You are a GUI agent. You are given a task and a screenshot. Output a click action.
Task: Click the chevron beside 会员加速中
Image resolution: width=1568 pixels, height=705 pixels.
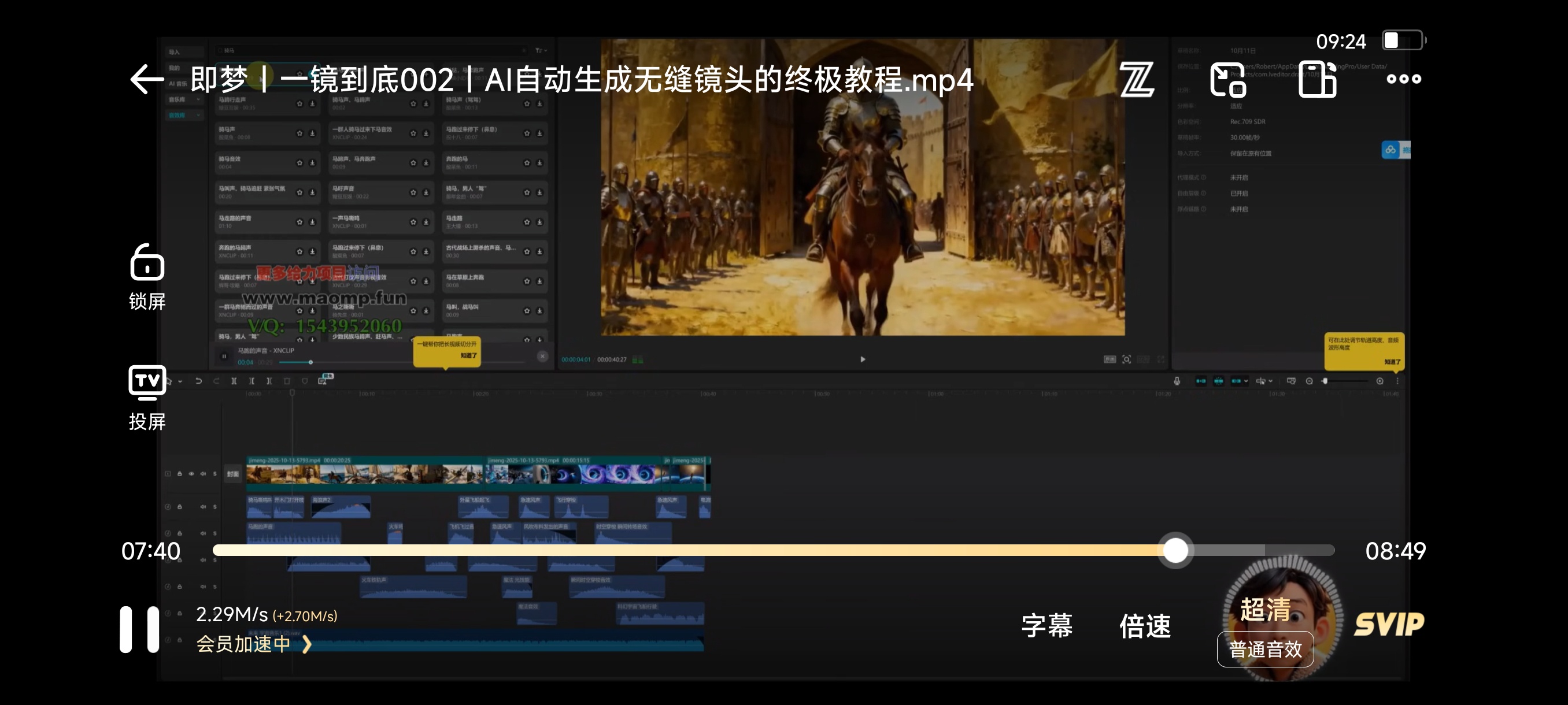307,645
